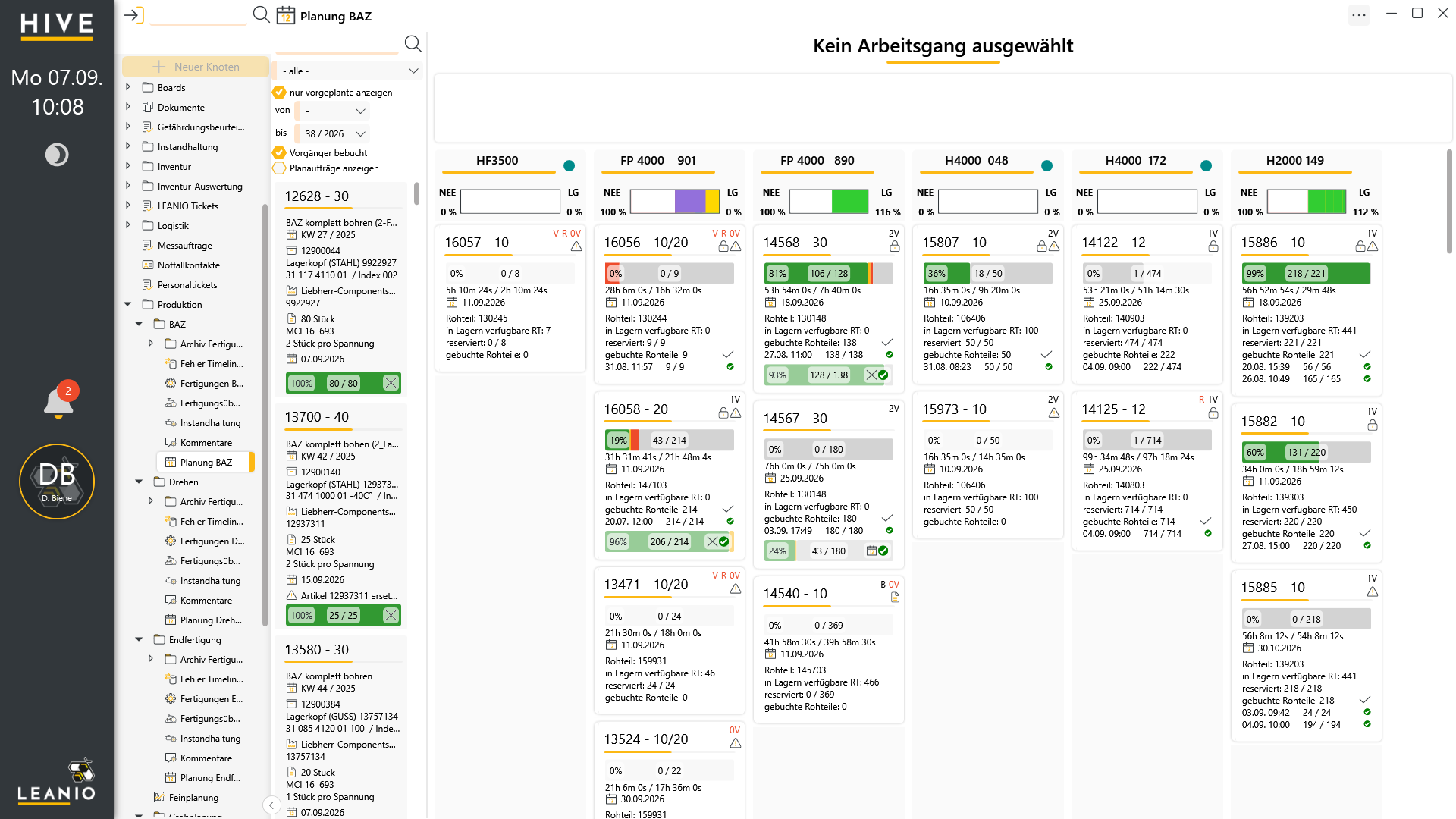Click the 81% progress bar on 14568 - 30

click(x=828, y=273)
